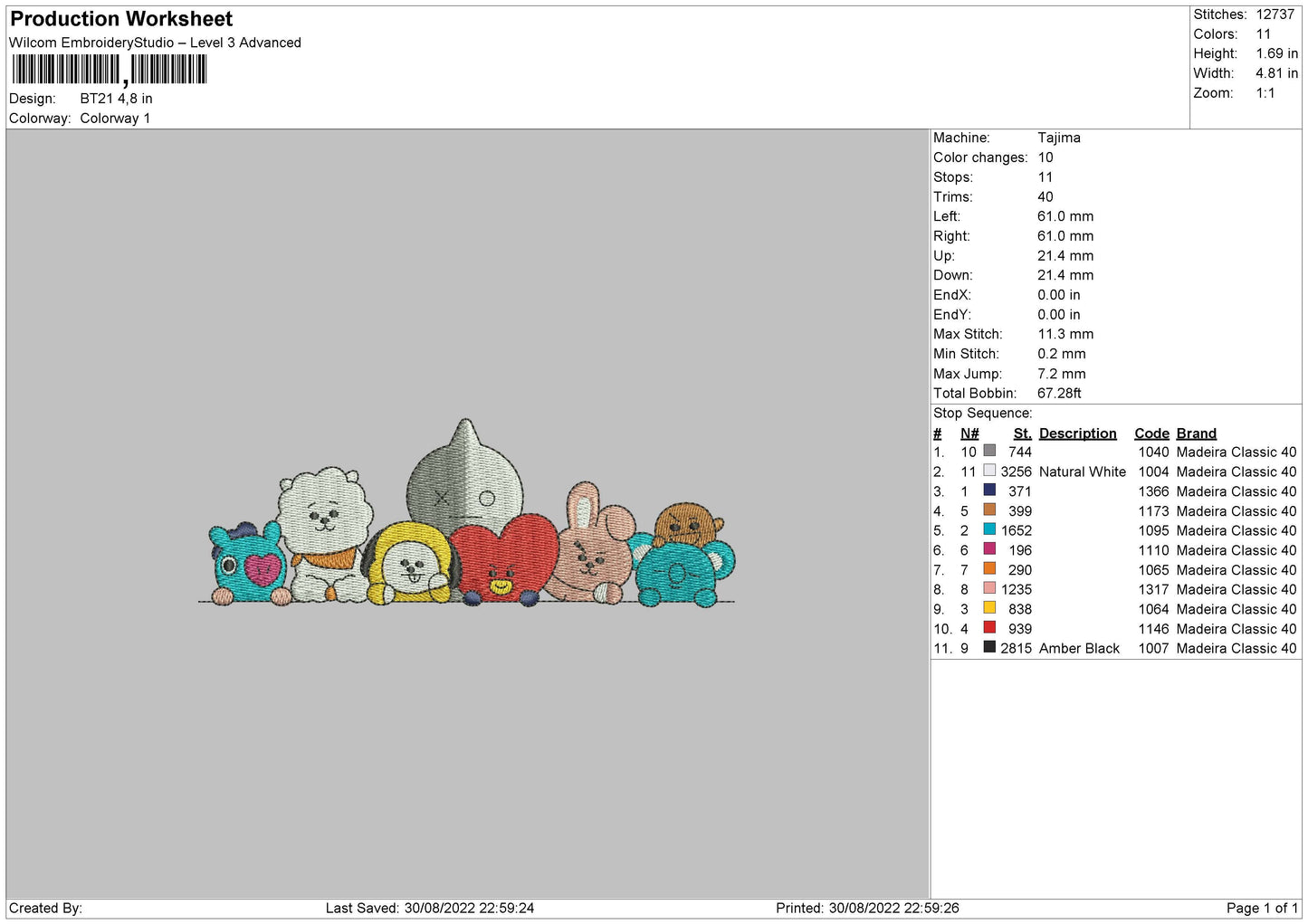Viewport: 1308px width, 924px height.
Task: Click the design name 'BT21 4,8 in'
Action: pos(116,99)
